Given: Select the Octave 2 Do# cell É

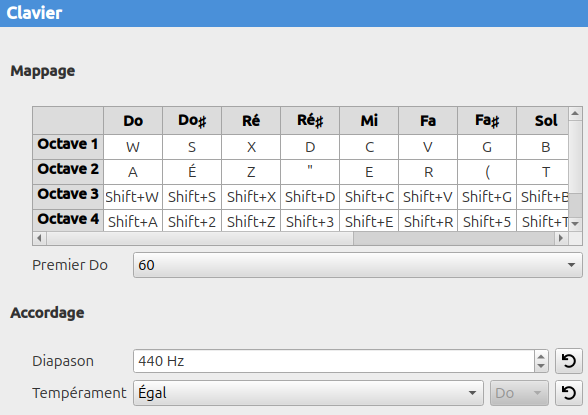Looking at the screenshot, I should [192, 172].
